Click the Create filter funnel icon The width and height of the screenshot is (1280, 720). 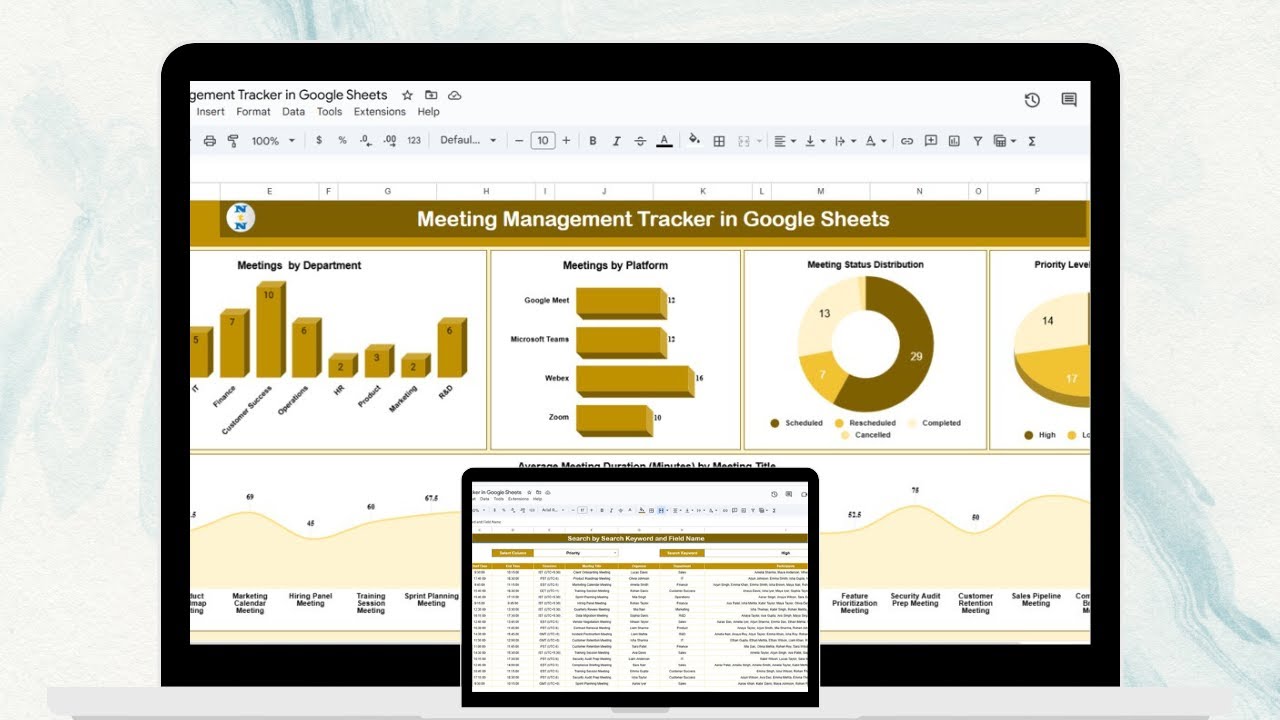tap(978, 141)
